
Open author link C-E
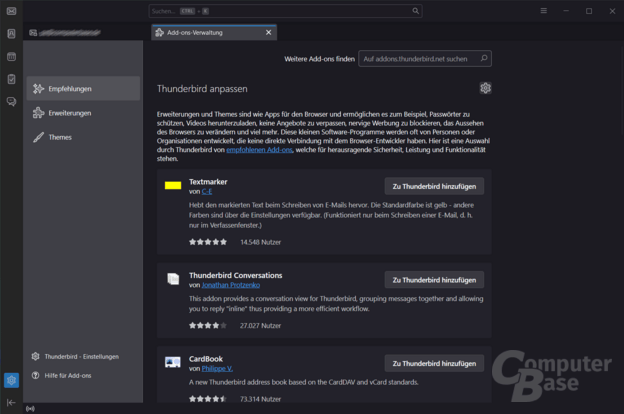click(207, 191)
